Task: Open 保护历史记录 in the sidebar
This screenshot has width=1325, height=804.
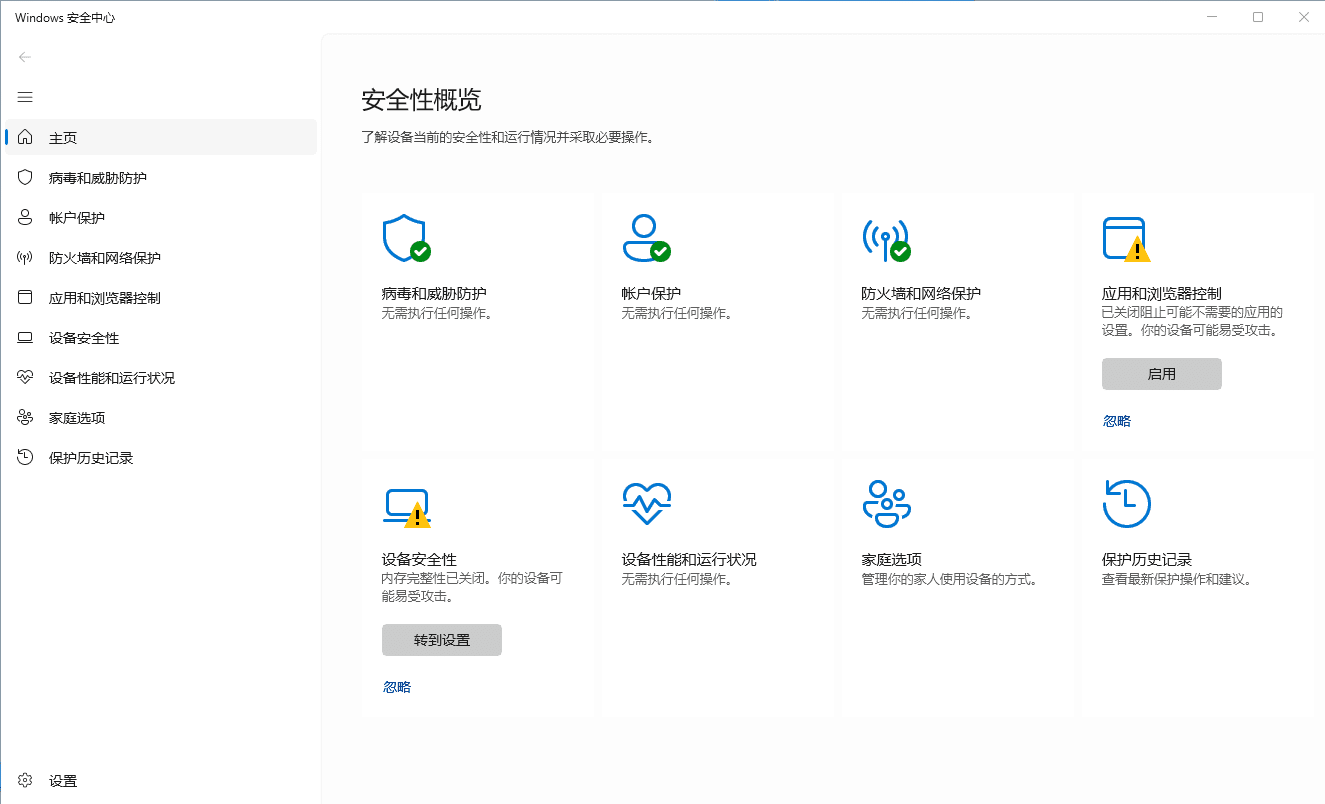Action: 161,457
